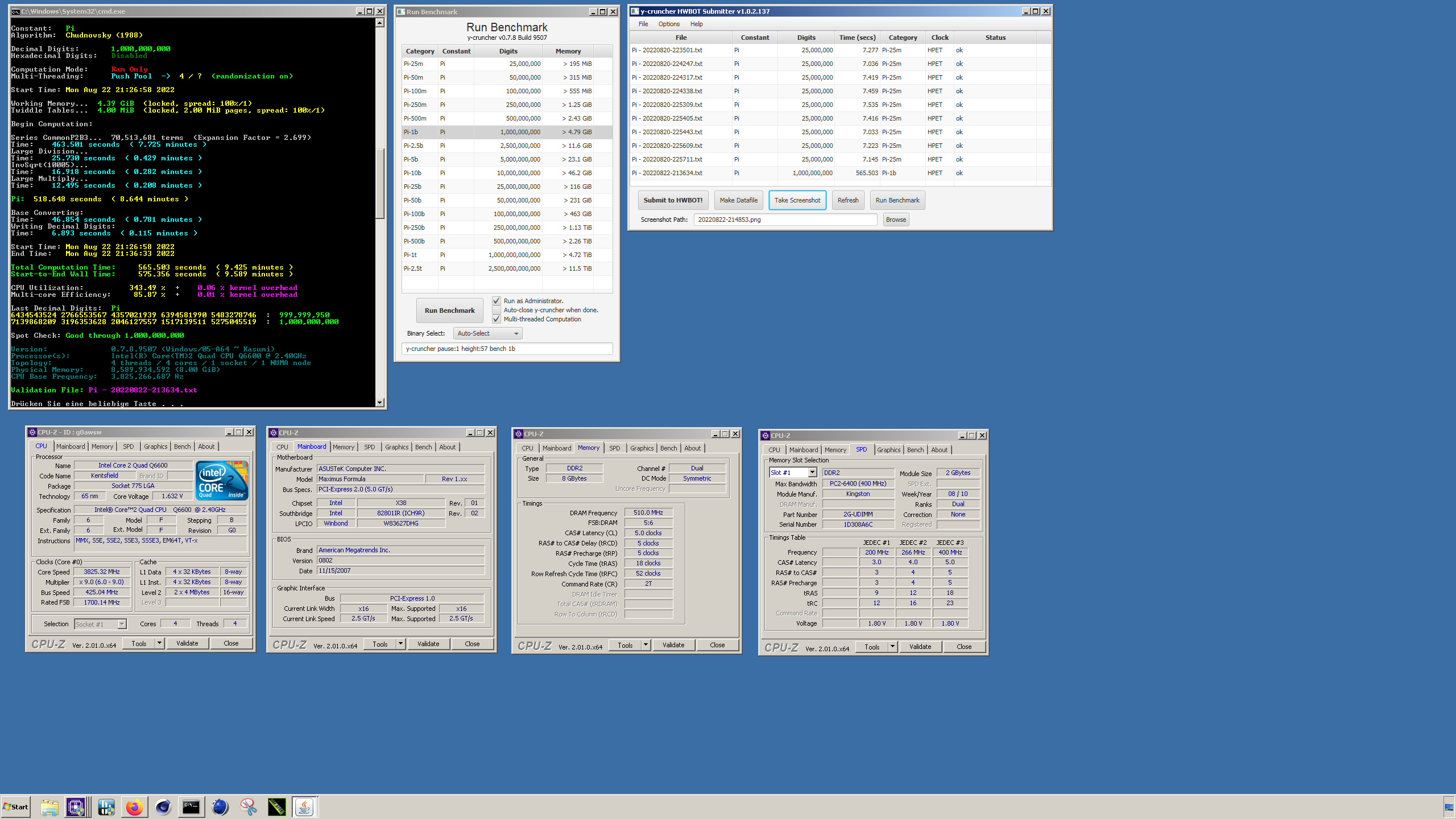
Task: Select file Pi - 20220820-223501.txt row
Action: (x=839, y=50)
